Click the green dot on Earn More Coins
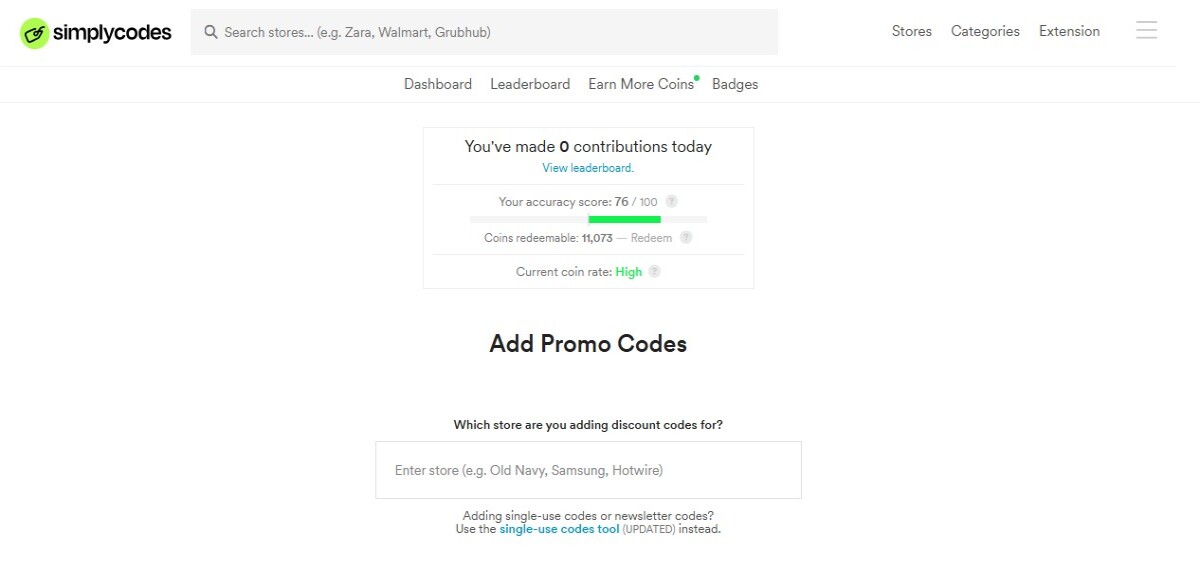Image resolution: width=1200 pixels, height=570 pixels. (697, 77)
